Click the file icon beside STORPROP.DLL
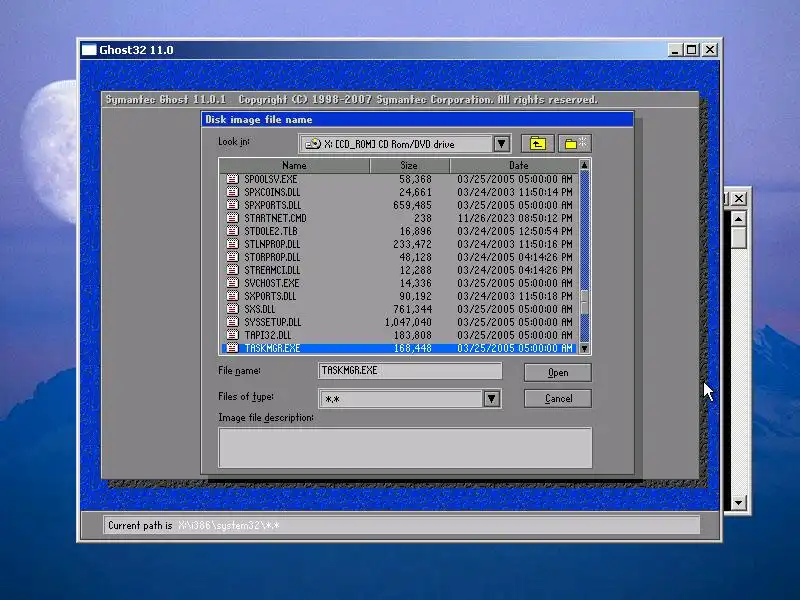The image size is (800, 600). pos(233,257)
